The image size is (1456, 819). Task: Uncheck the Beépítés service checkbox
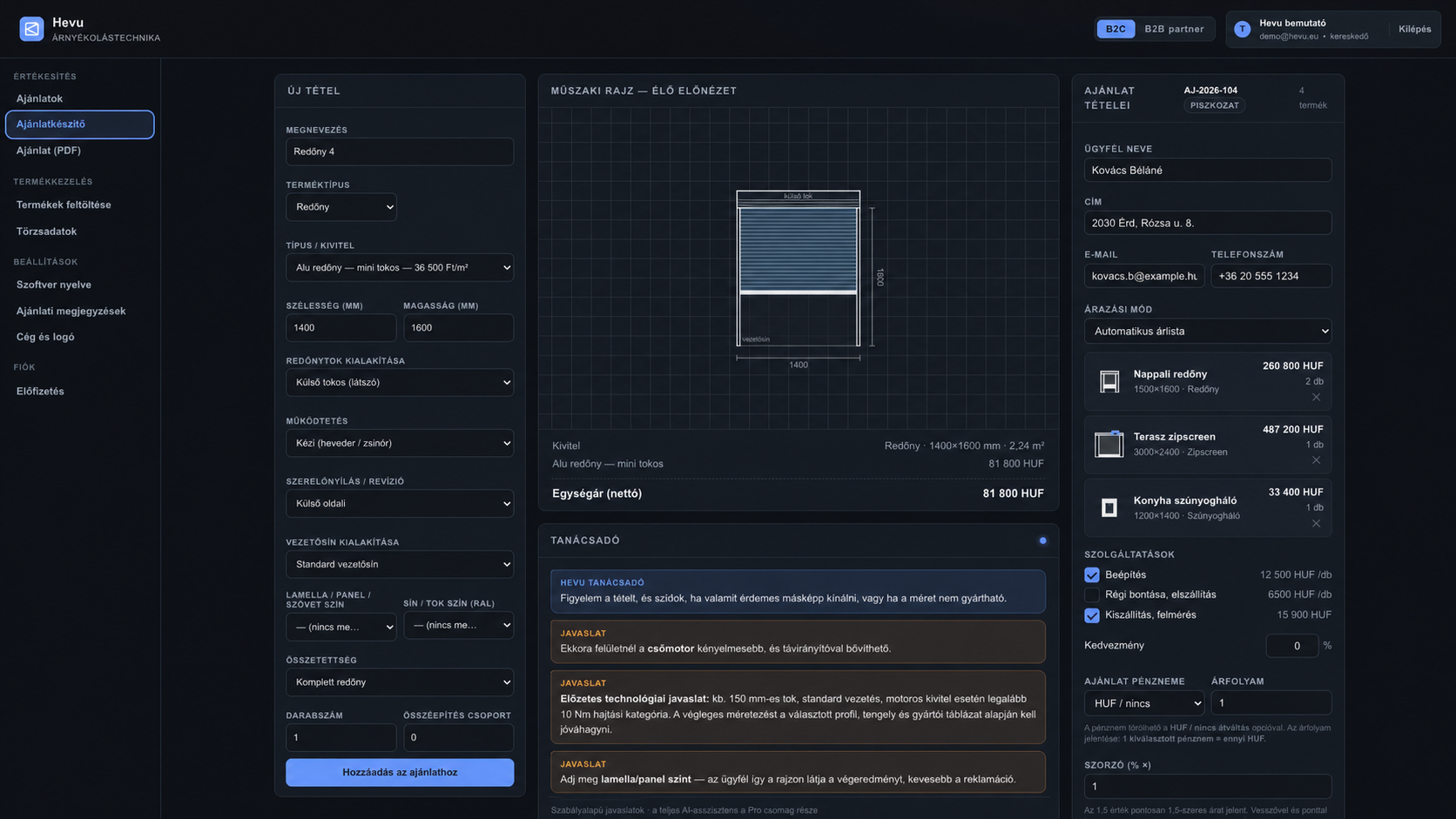click(x=1092, y=575)
